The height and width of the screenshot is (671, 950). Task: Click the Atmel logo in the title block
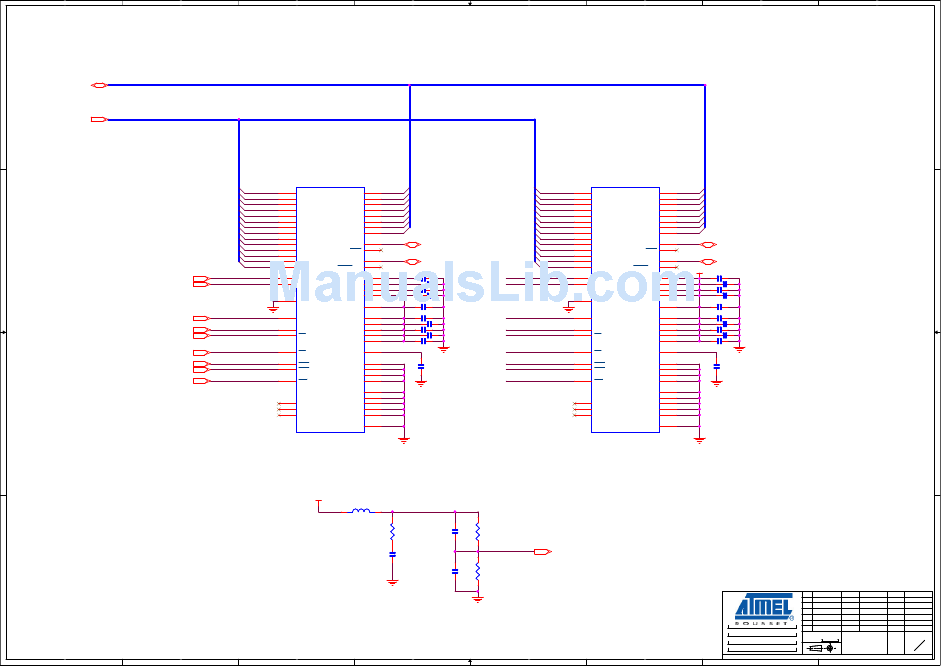click(763, 609)
